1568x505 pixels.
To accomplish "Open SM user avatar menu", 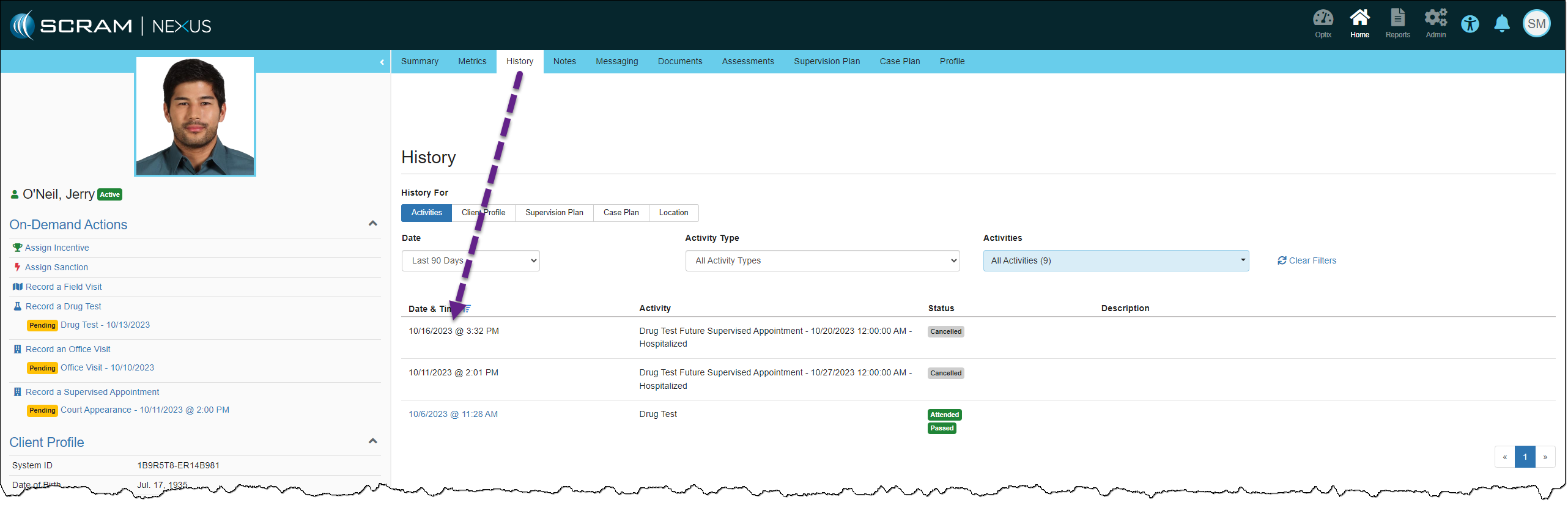I will (1536, 24).
